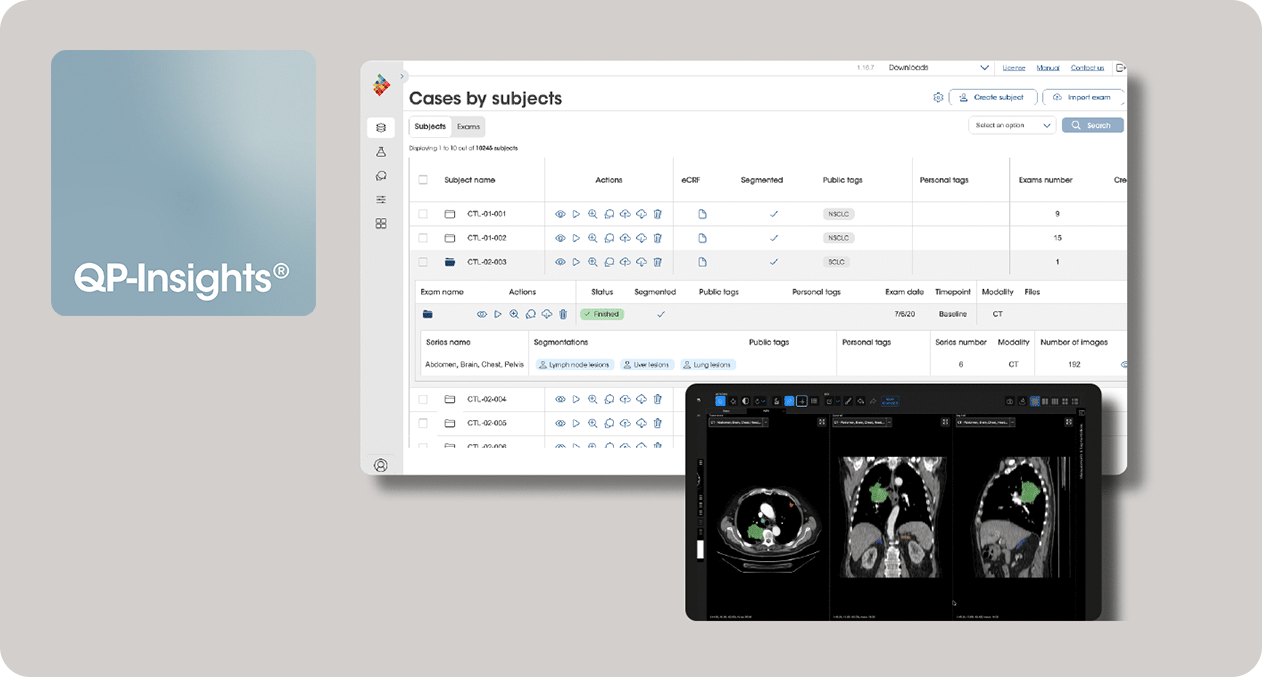Click the logout icon in the top-right corner
This screenshot has width=1262, height=677.
point(1120,68)
